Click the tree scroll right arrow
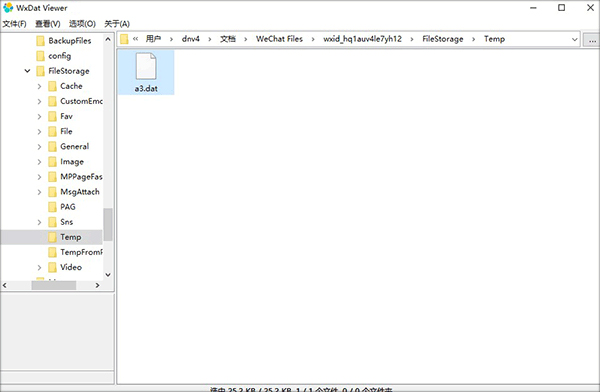Screen dimensions: 600x392 tap(98, 285)
